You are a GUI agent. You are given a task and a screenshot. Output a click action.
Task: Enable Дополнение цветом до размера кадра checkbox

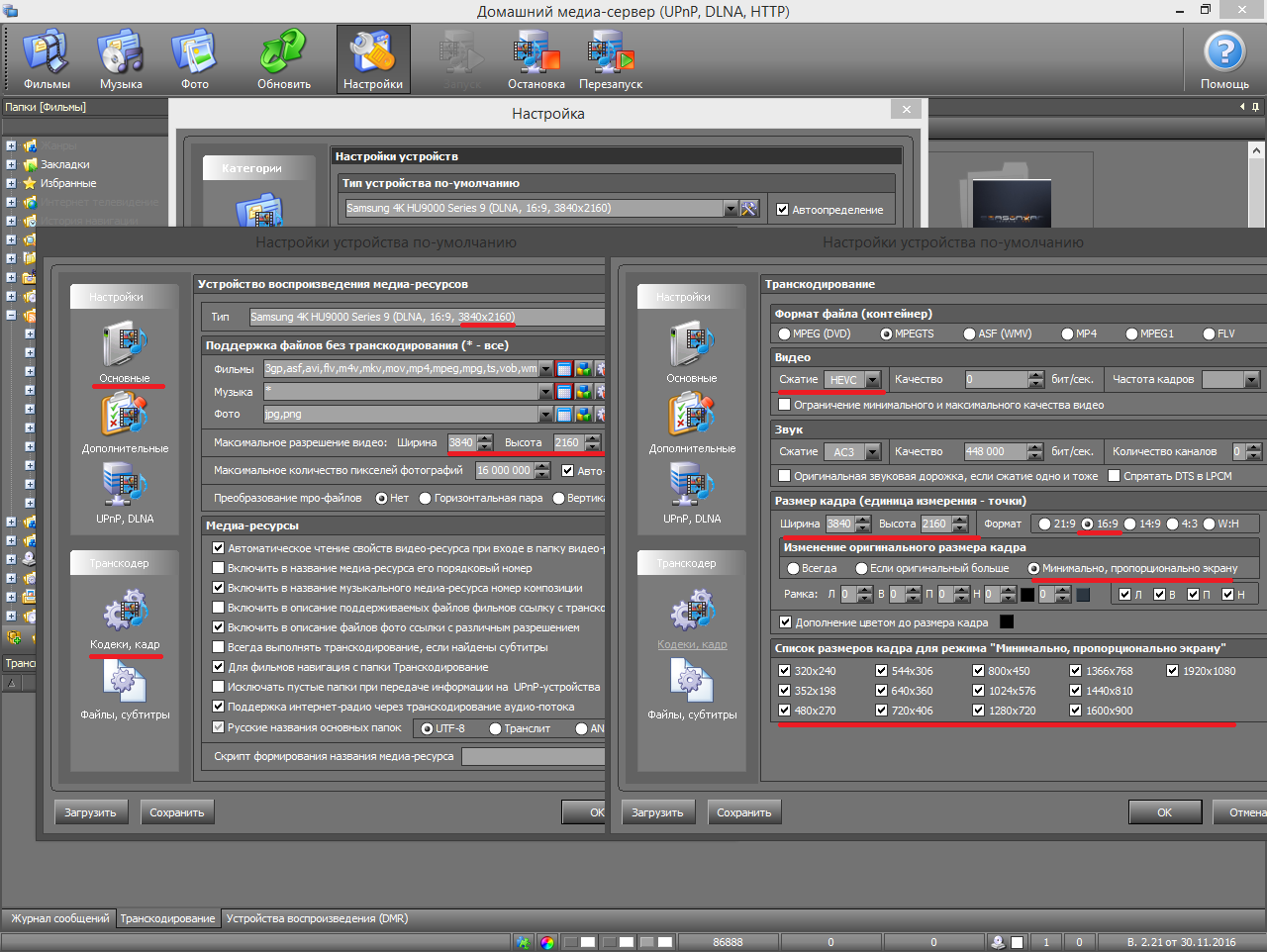tap(786, 622)
